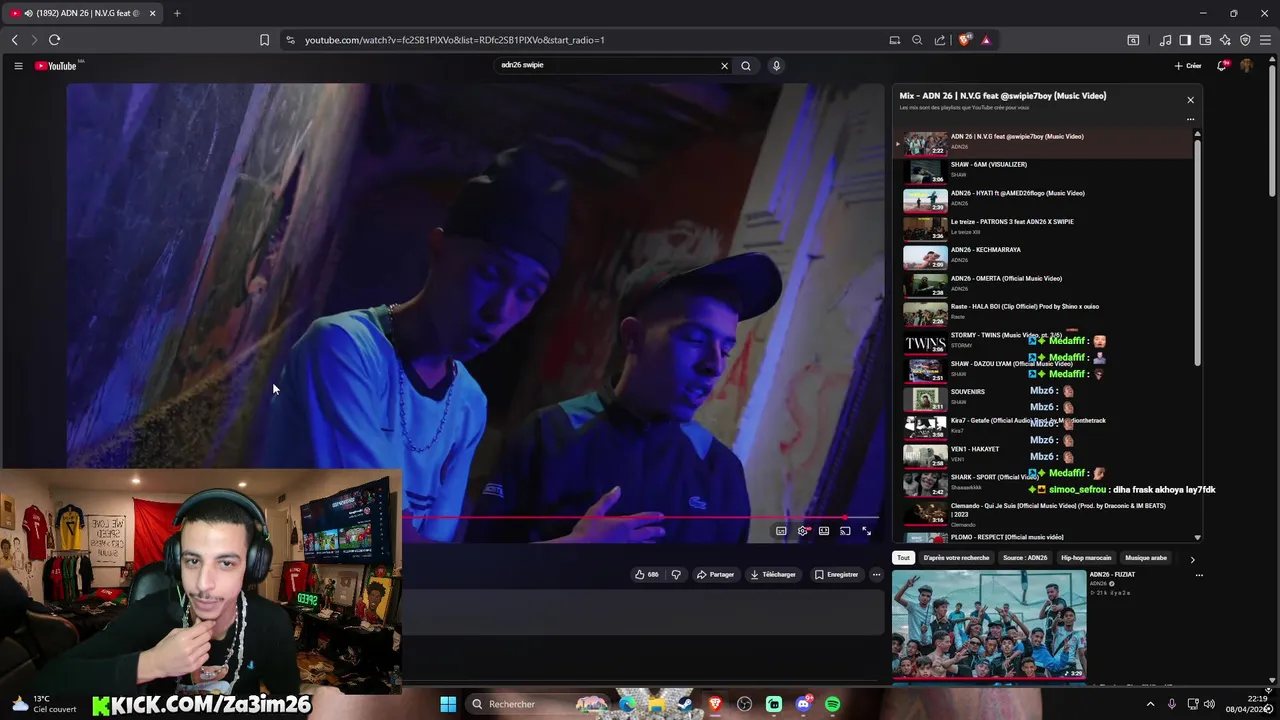Open YouTube notifications bell
The image size is (1280, 720).
click(x=1222, y=66)
